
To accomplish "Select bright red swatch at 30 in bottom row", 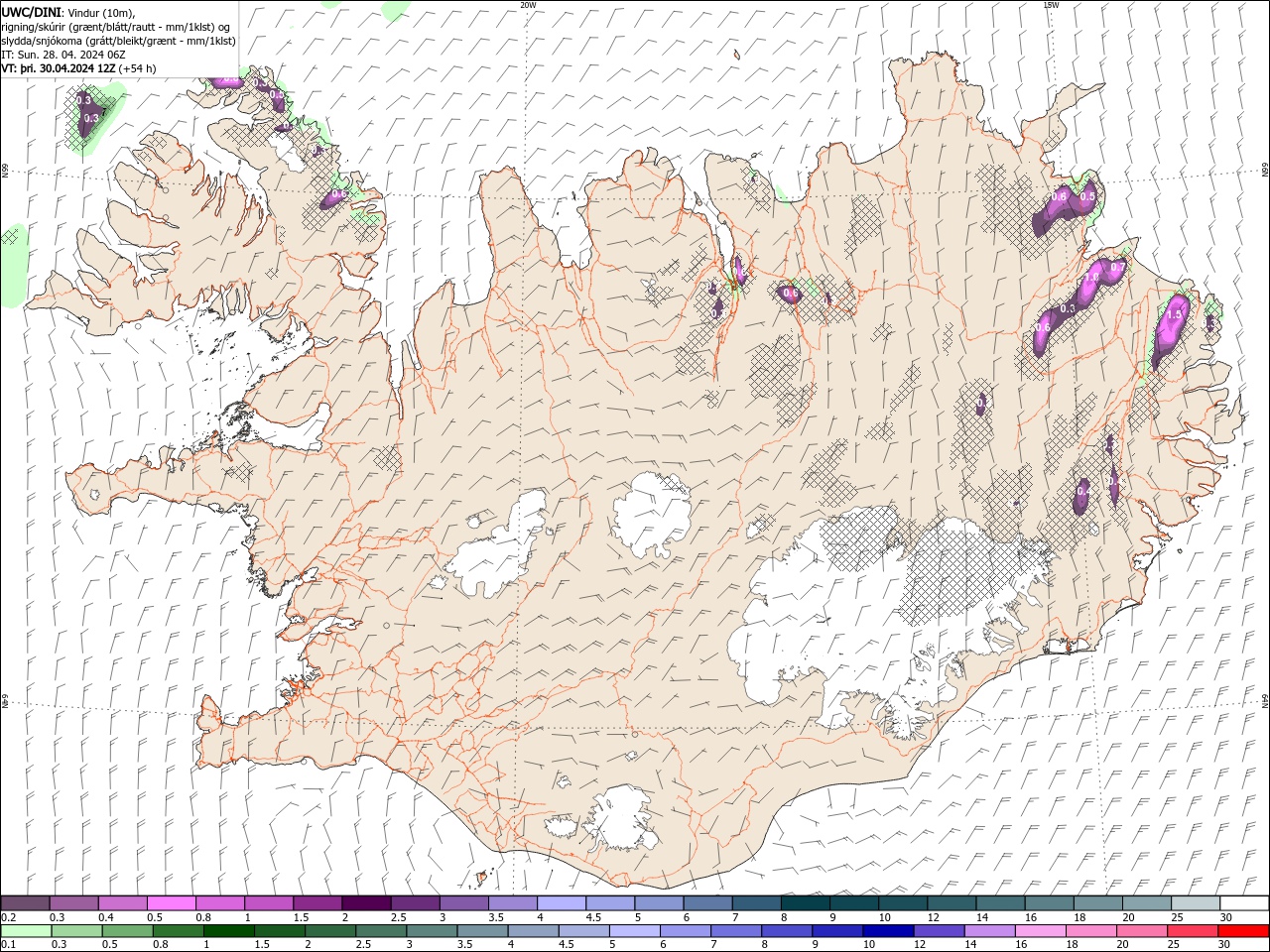I will pyautogui.click(x=1243, y=931).
